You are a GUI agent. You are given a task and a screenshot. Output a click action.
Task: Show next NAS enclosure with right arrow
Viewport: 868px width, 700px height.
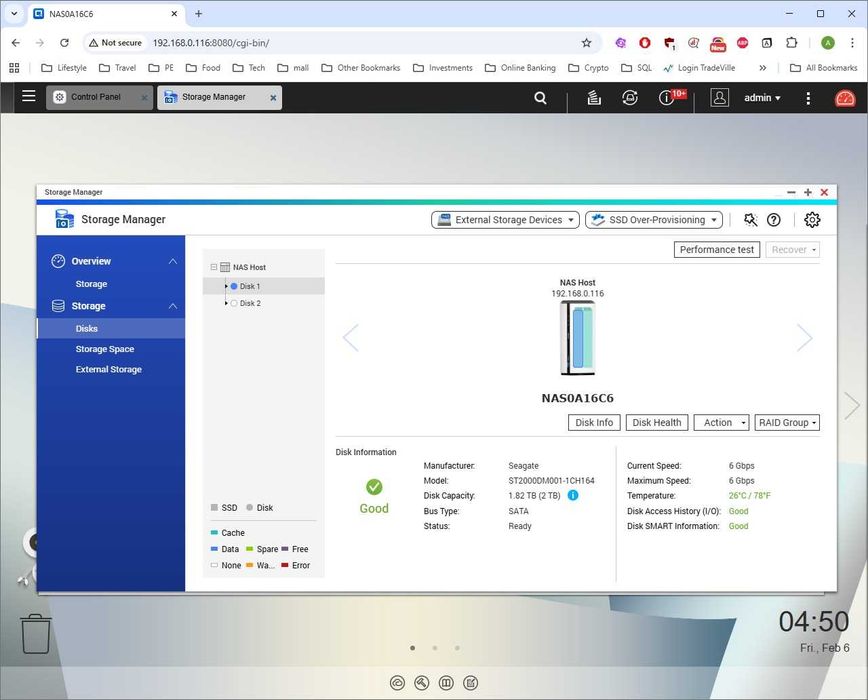coord(804,338)
